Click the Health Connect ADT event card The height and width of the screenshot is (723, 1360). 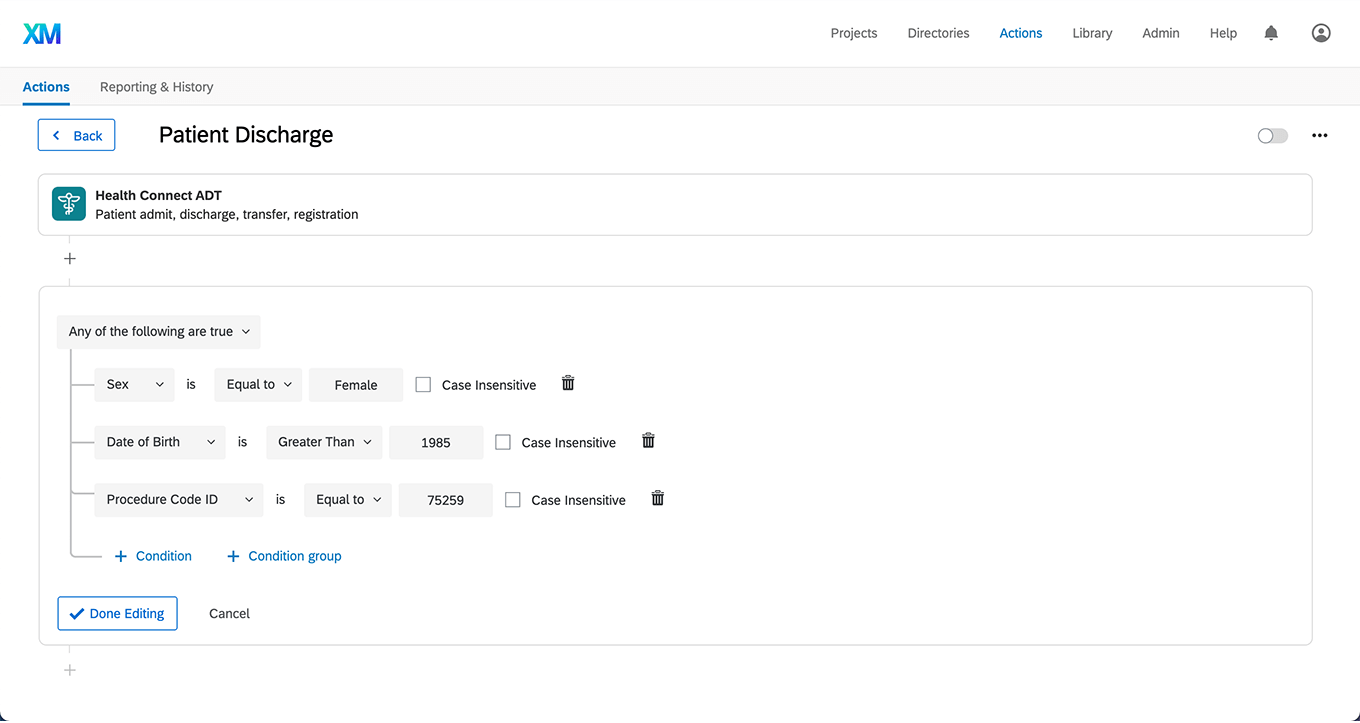[675, 205]
